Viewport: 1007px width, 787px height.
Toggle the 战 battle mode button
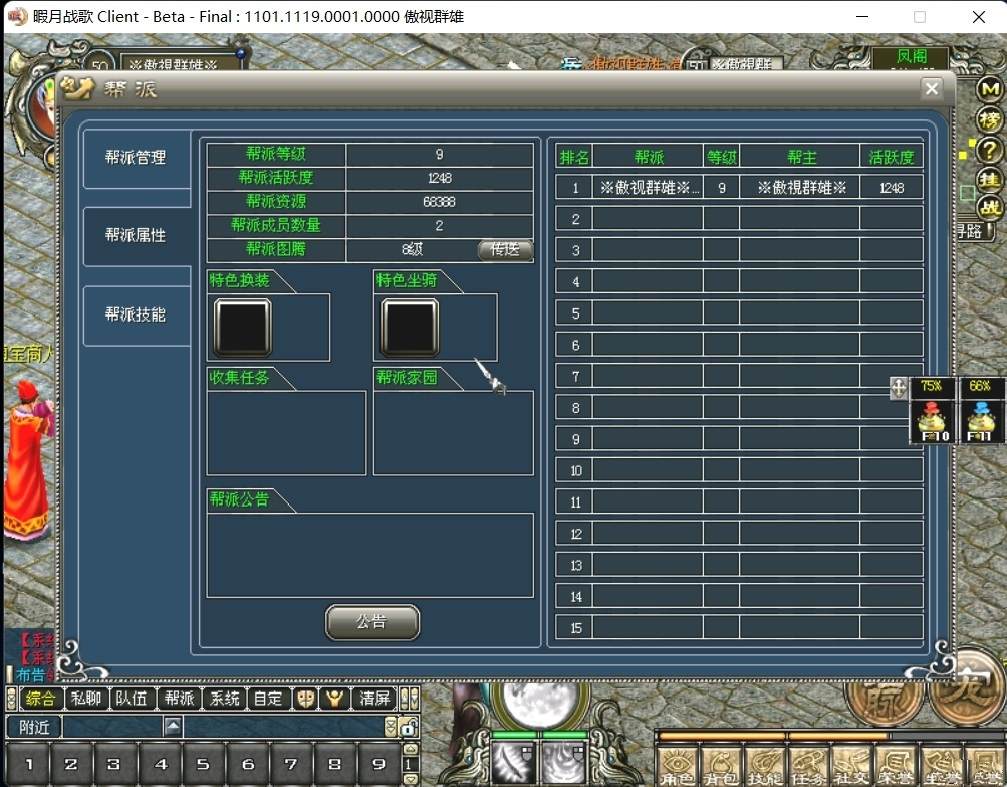coord(989,207)
